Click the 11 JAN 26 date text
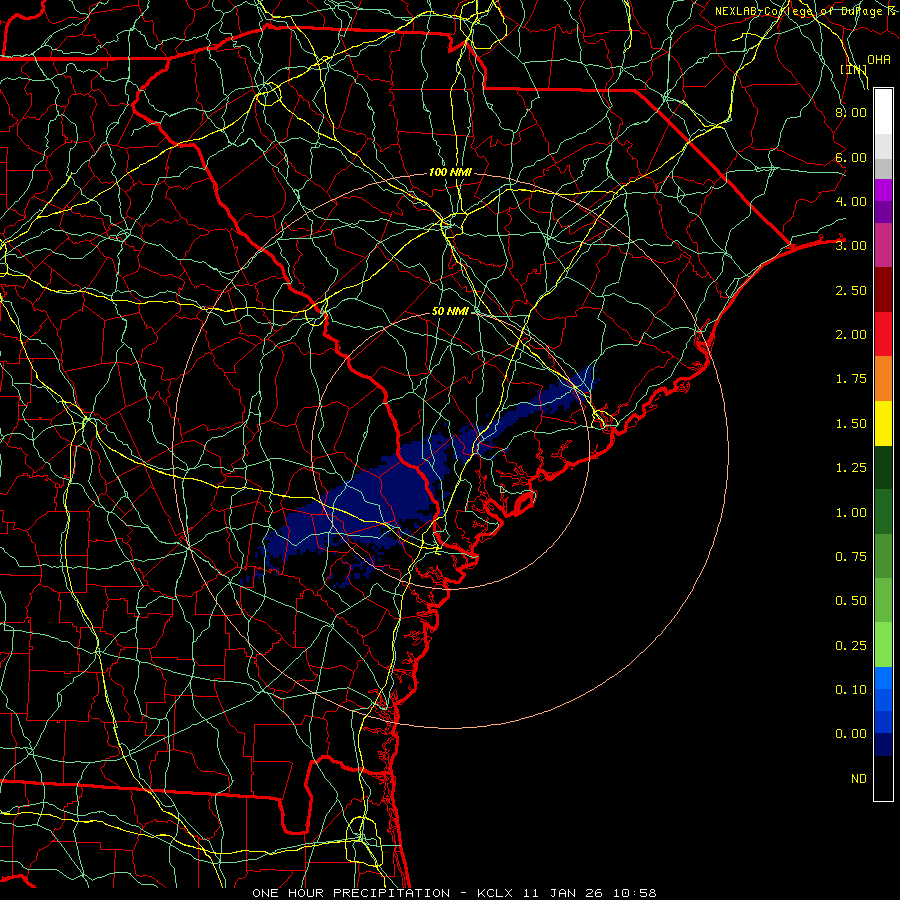Viewport: 900px width, 900px height. click(x=563, y=893)
